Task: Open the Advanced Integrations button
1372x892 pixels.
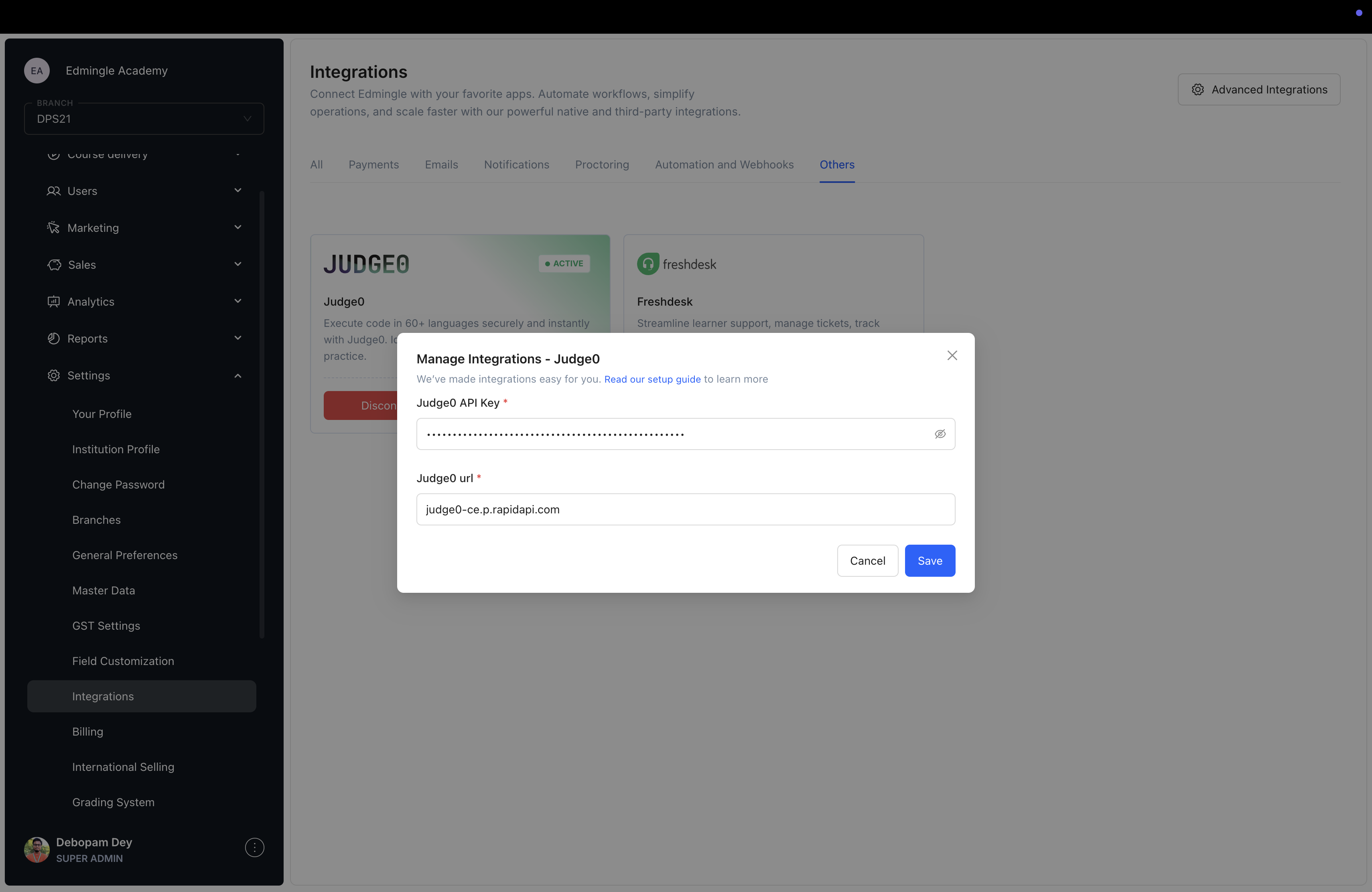Action: [1259, 89]
